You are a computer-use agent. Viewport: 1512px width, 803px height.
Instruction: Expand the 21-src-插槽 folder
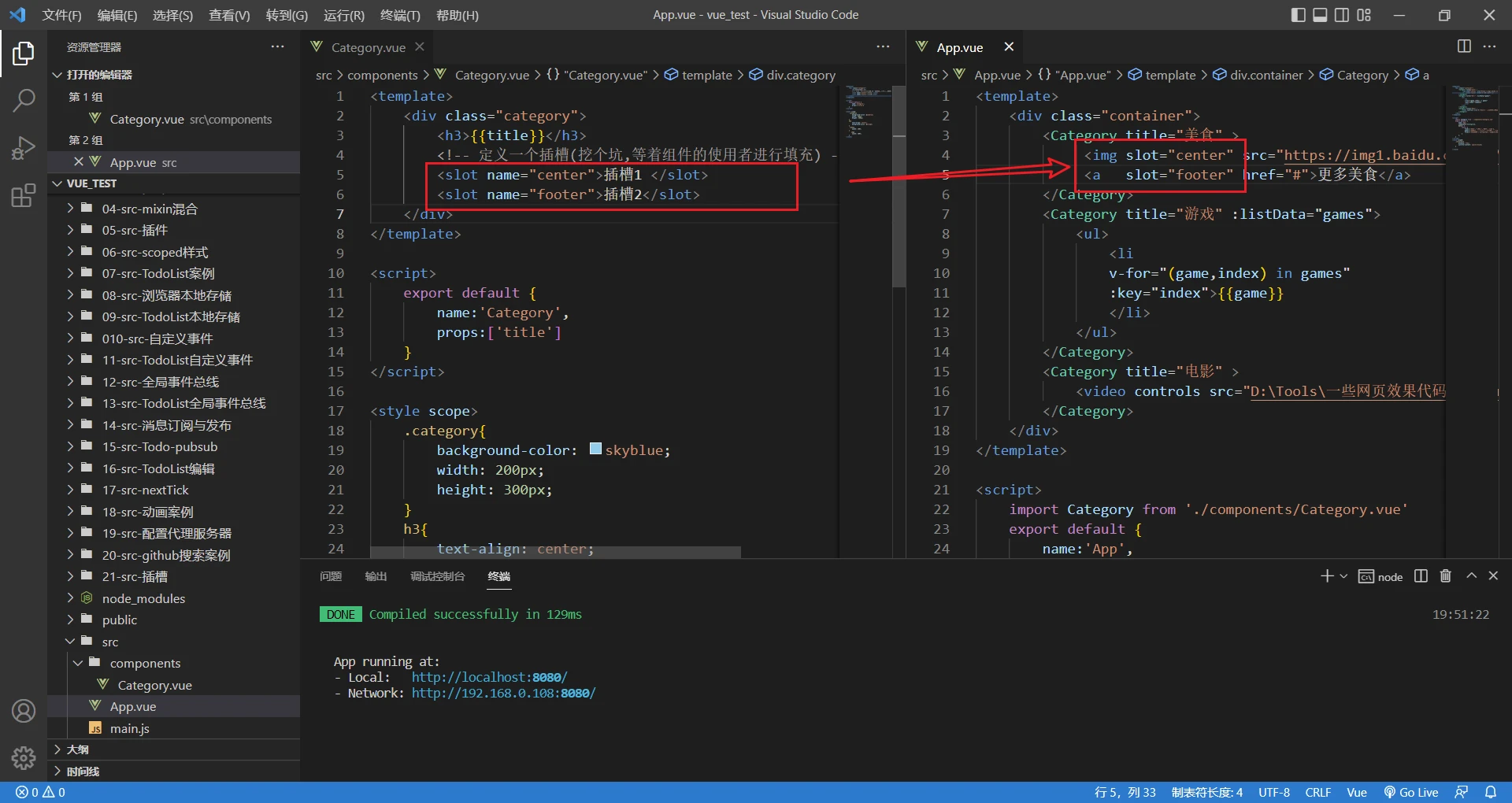tap(135, 576)
